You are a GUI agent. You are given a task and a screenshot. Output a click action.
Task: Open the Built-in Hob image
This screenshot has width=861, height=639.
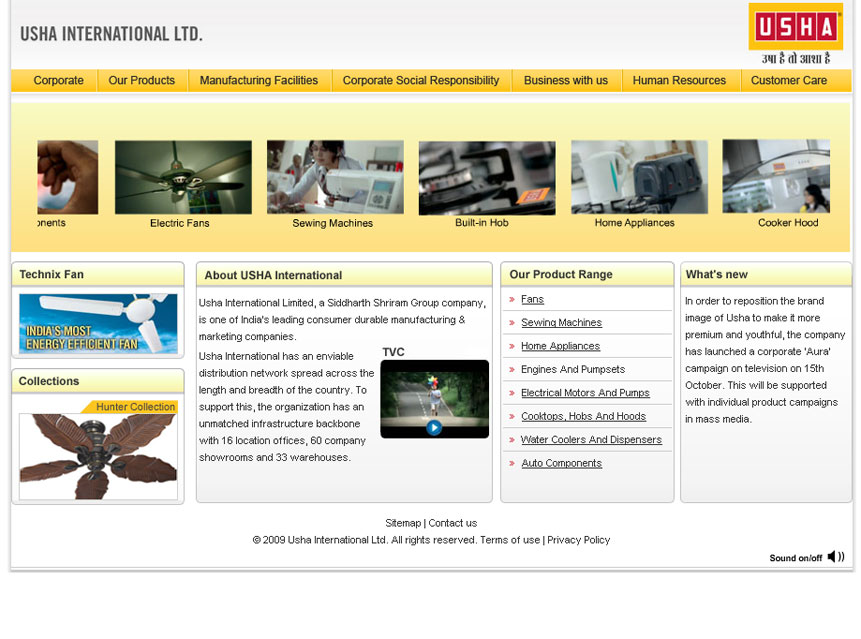tap(486, 177)
